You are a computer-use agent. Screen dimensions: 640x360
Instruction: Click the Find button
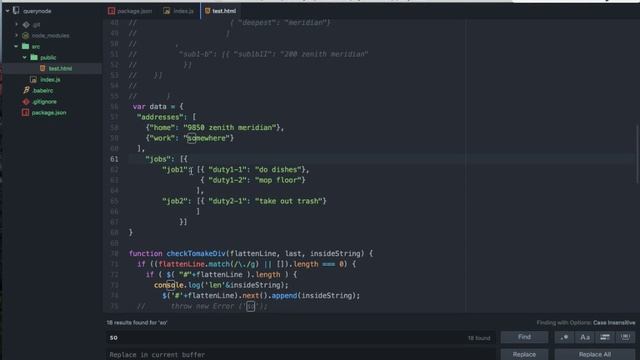click(524, 337)
